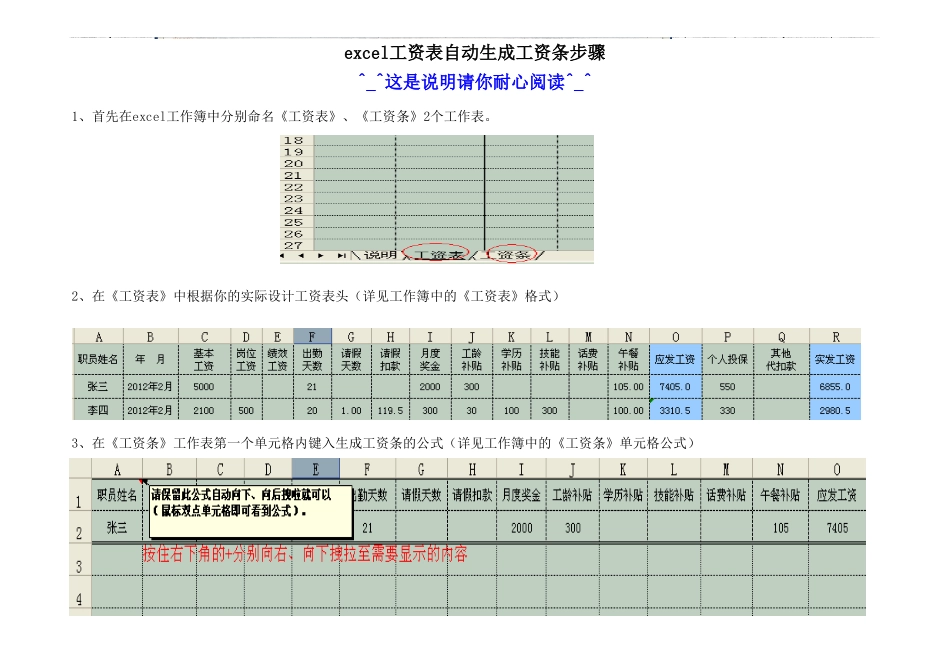950x672 pixels.
Task: Click the 3310.5 cell with green marker
Action: (x=675, y=409)
